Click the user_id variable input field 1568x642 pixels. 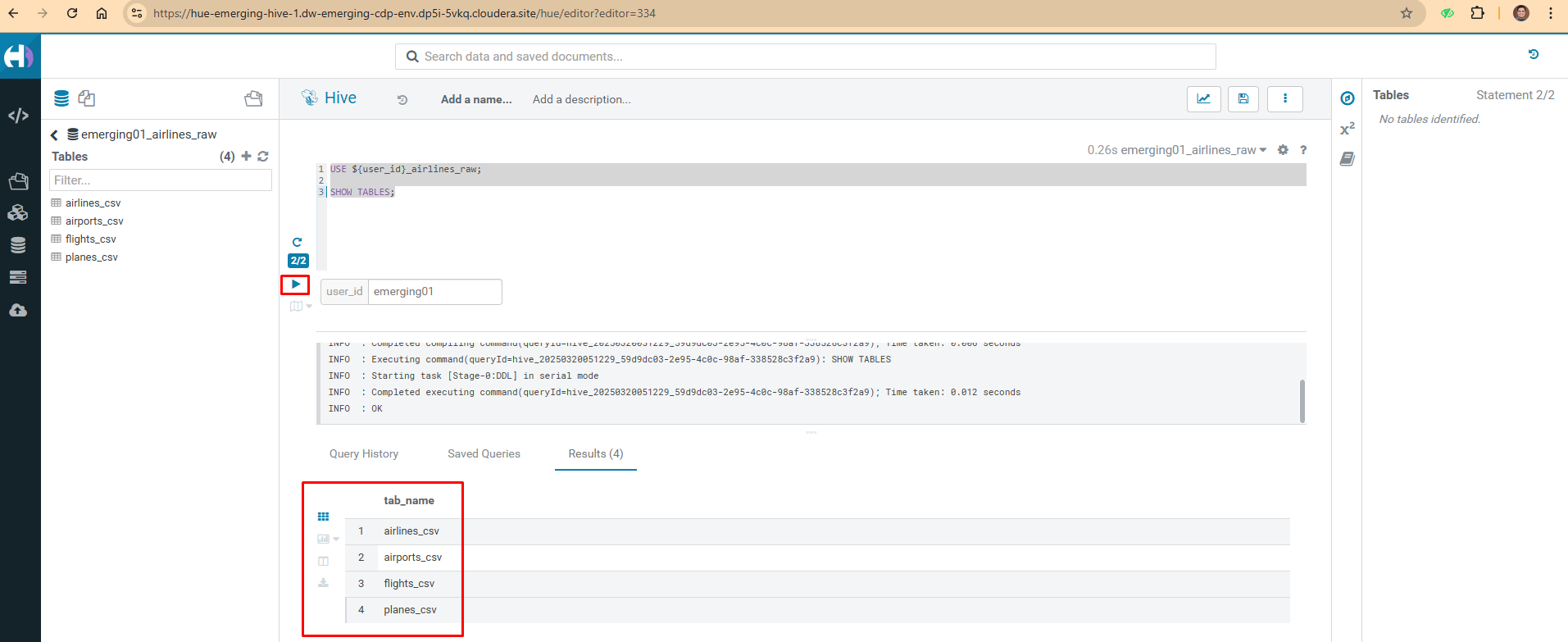(434, 292)
